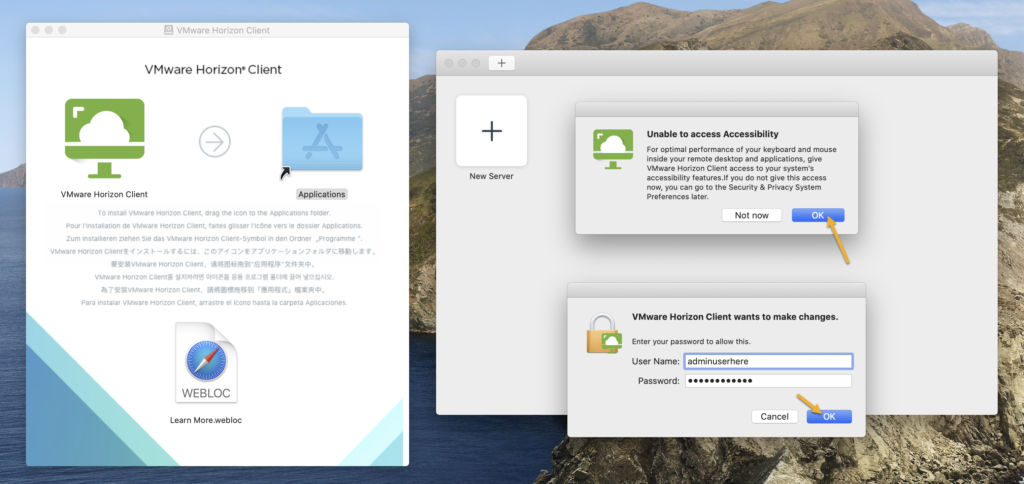This screenshot has width=1024, height=484.
Task: Focus the User Name input field
Action: click(768, 361)
